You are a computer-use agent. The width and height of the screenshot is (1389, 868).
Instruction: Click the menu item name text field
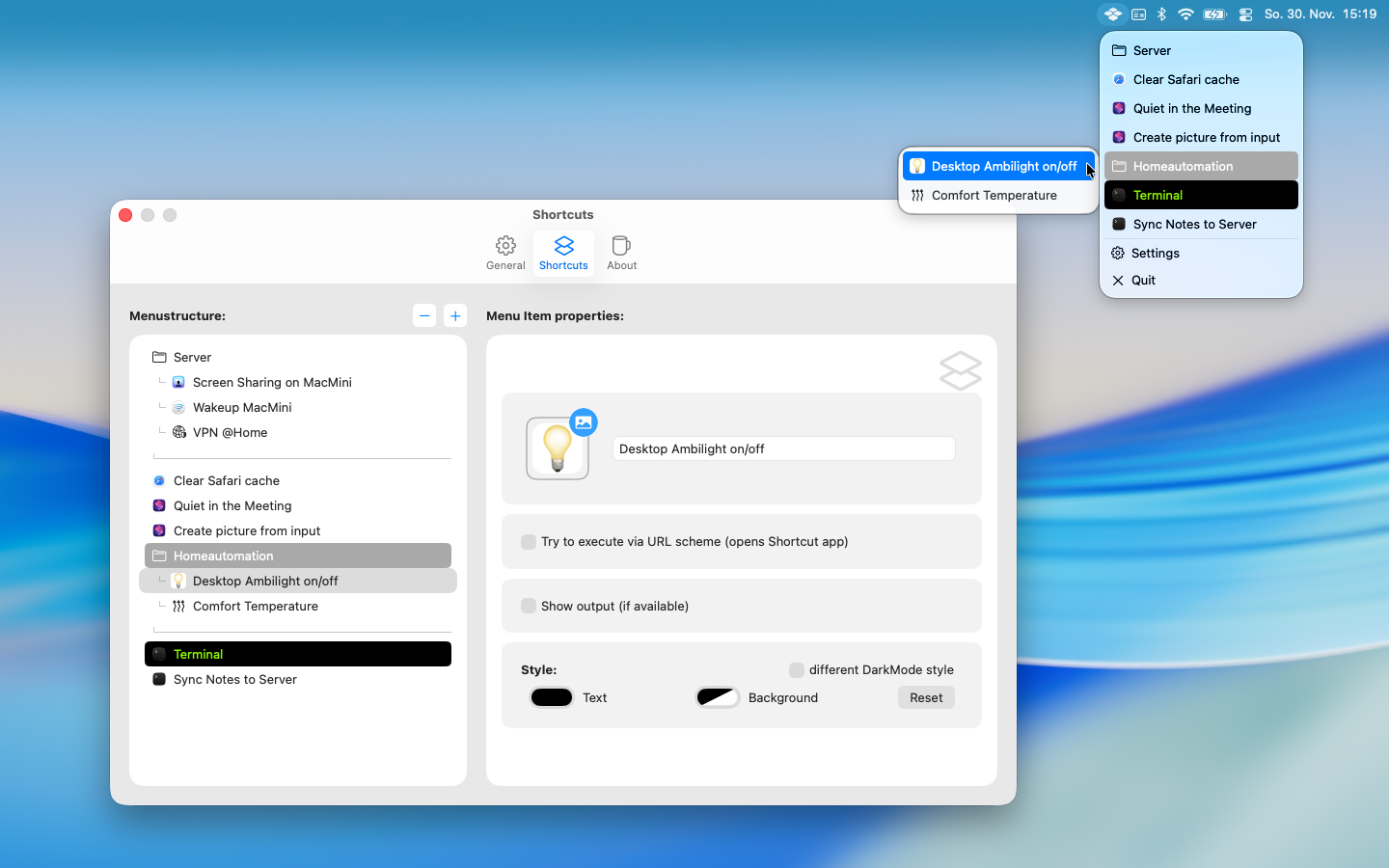[x=783, y=448]
